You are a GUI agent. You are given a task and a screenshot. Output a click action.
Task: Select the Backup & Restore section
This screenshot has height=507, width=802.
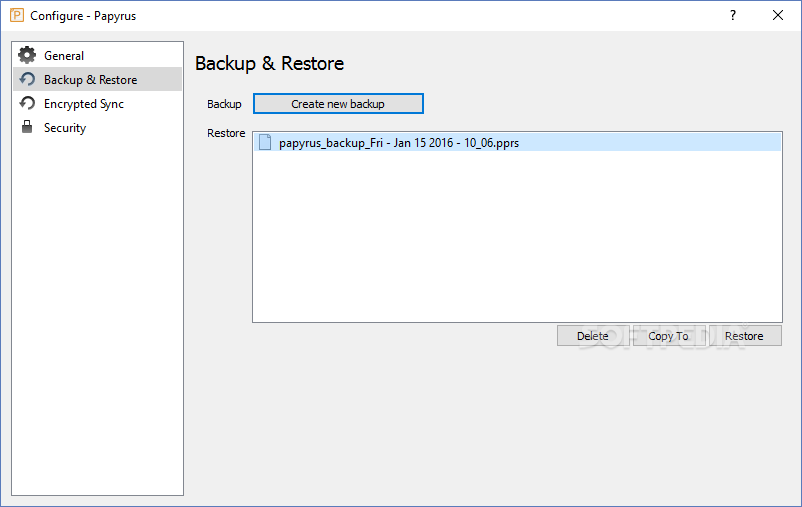click(x=98, y=79)
